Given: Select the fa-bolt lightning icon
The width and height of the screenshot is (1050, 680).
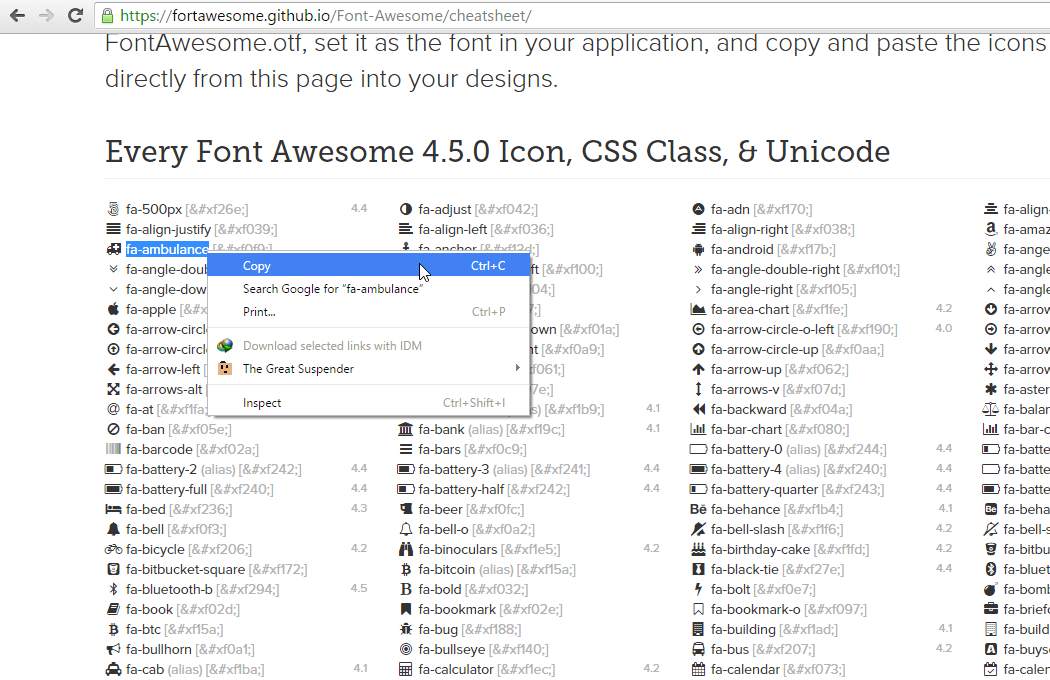Looking at the screenshot, I should (x=698, y=589).
